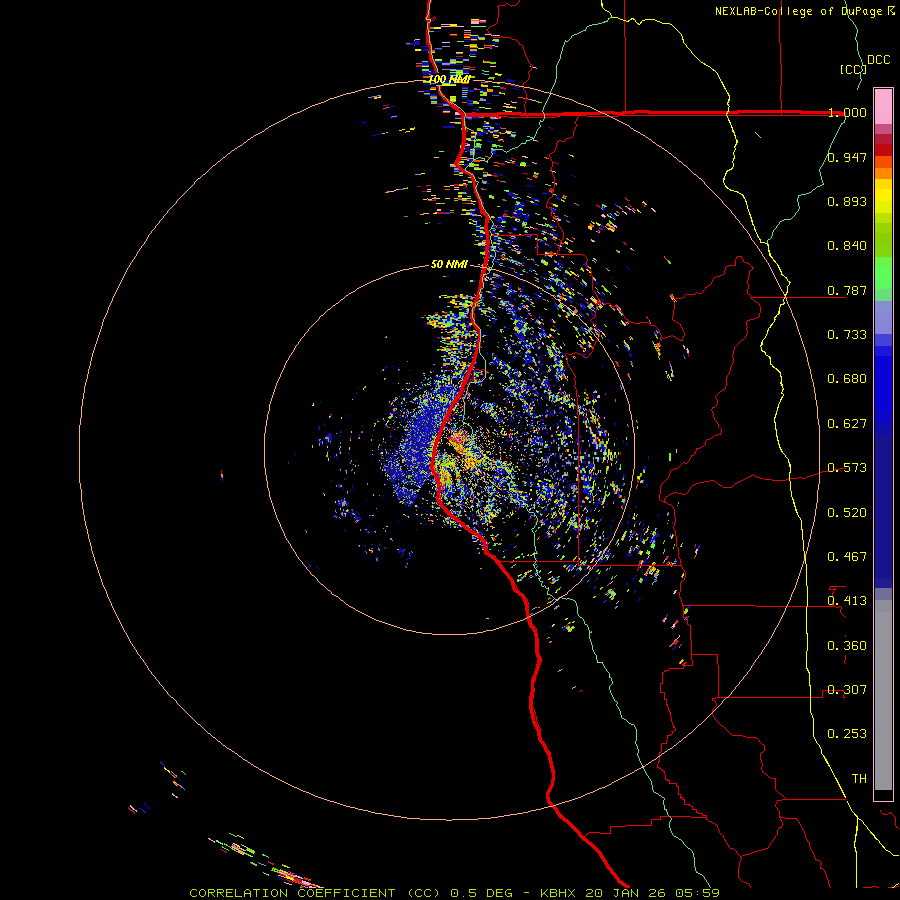Click the 0.573 scale value

pyautogui.click(x=847, y=468)
